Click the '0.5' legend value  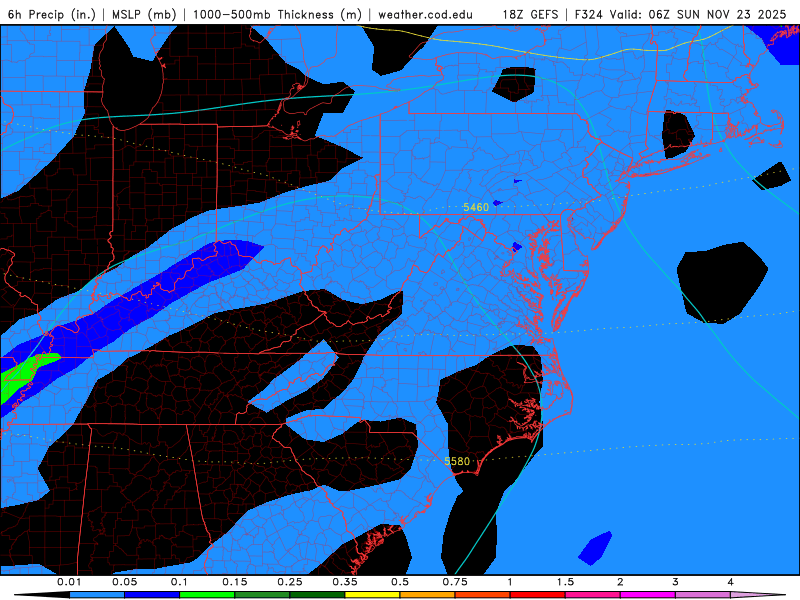point(400,582)
